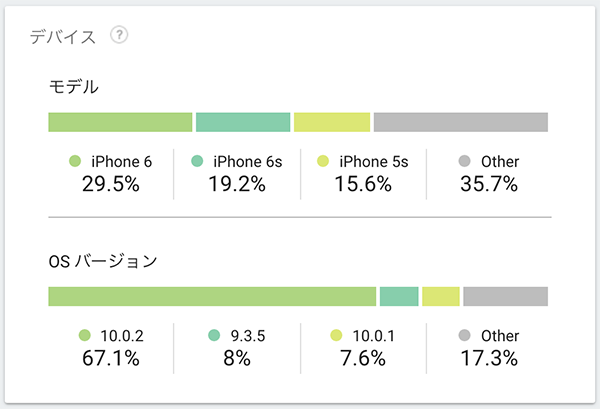This screenshot has height=409, width=600.
Task: Select the iPhone 5s yellow bar segment
Action: click(332, 122)
